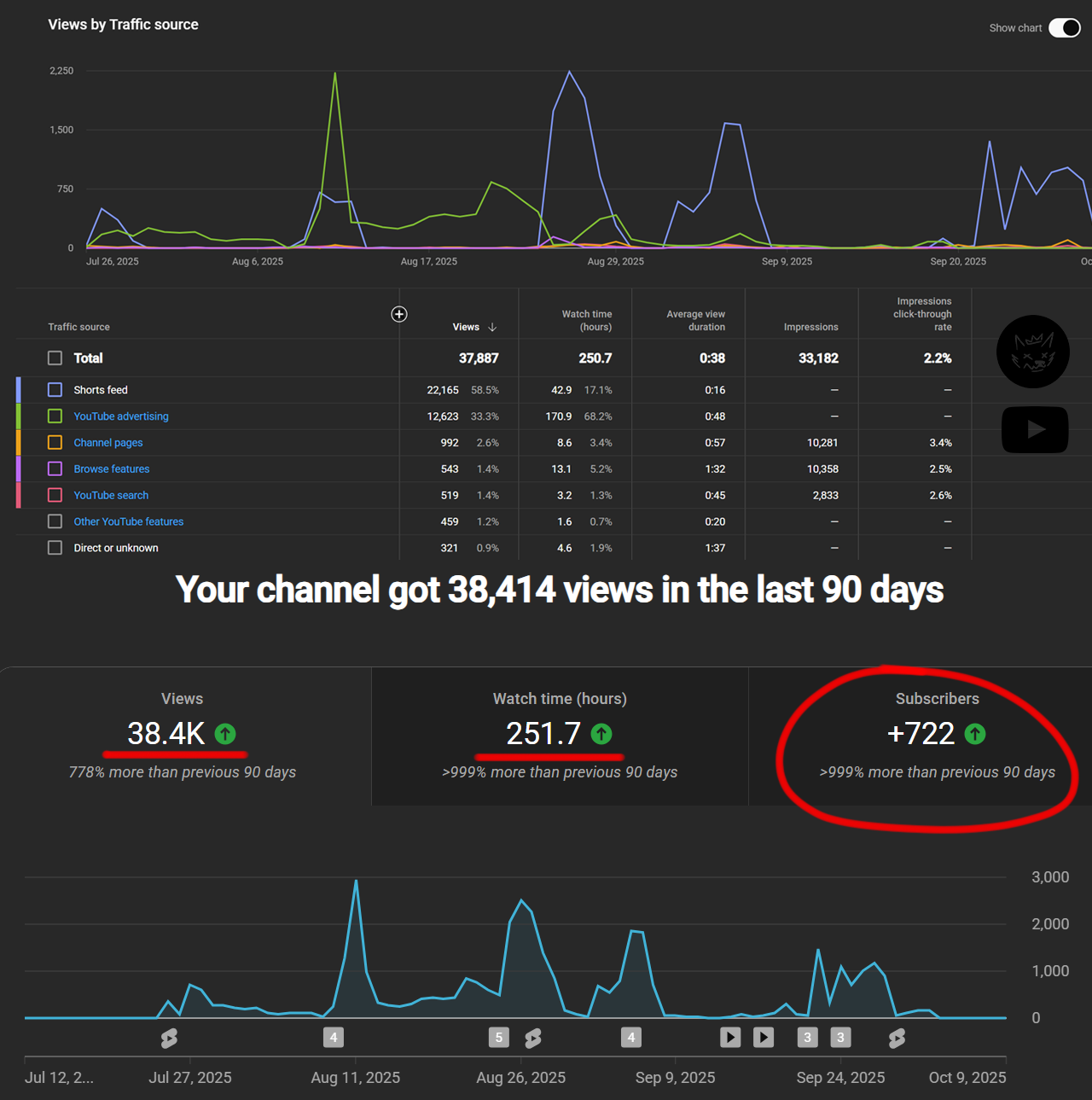Click the green up arrow beside 38.4K
Viewport: 1092px width, 1100px height.
pyautogui.click(x=225, y=734)
